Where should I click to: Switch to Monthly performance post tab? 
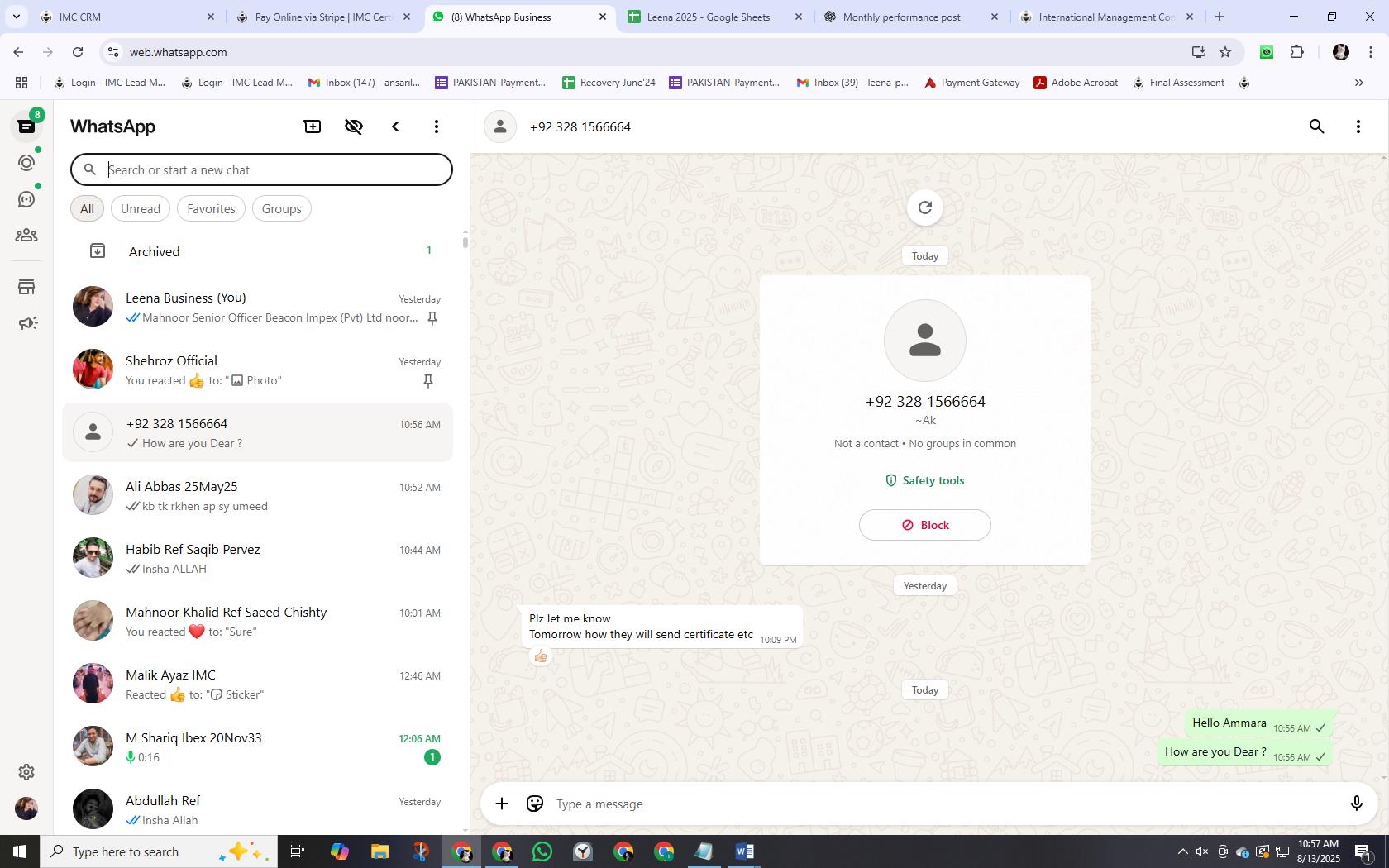(912, 17)
